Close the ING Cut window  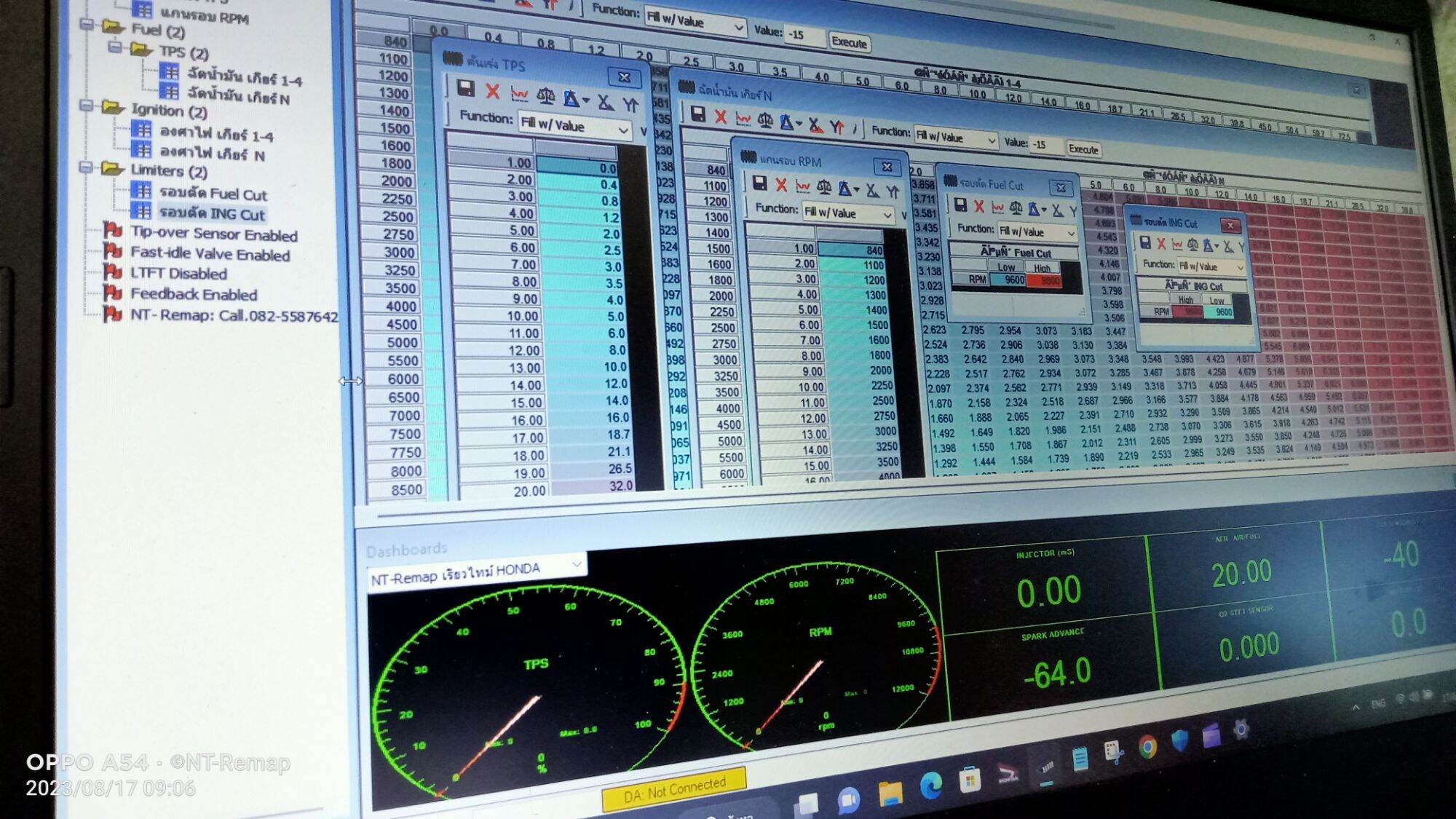pyautogui.click(x=1230, y=225)
